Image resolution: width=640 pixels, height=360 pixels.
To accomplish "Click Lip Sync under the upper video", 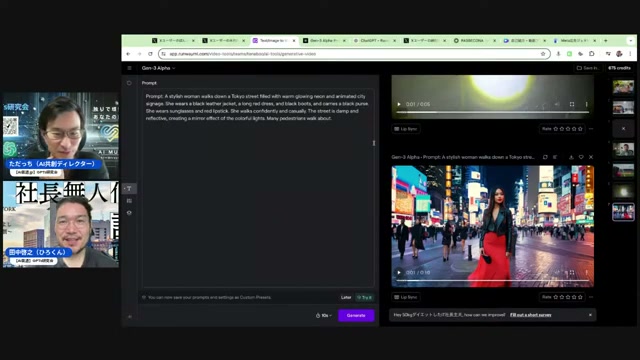I will tap(406, 129).
